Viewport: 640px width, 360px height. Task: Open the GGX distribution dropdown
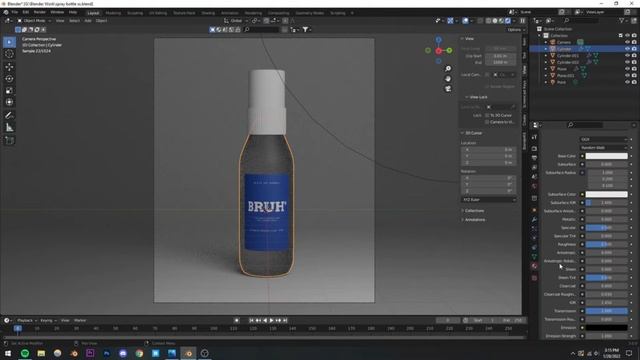point(604,139)
